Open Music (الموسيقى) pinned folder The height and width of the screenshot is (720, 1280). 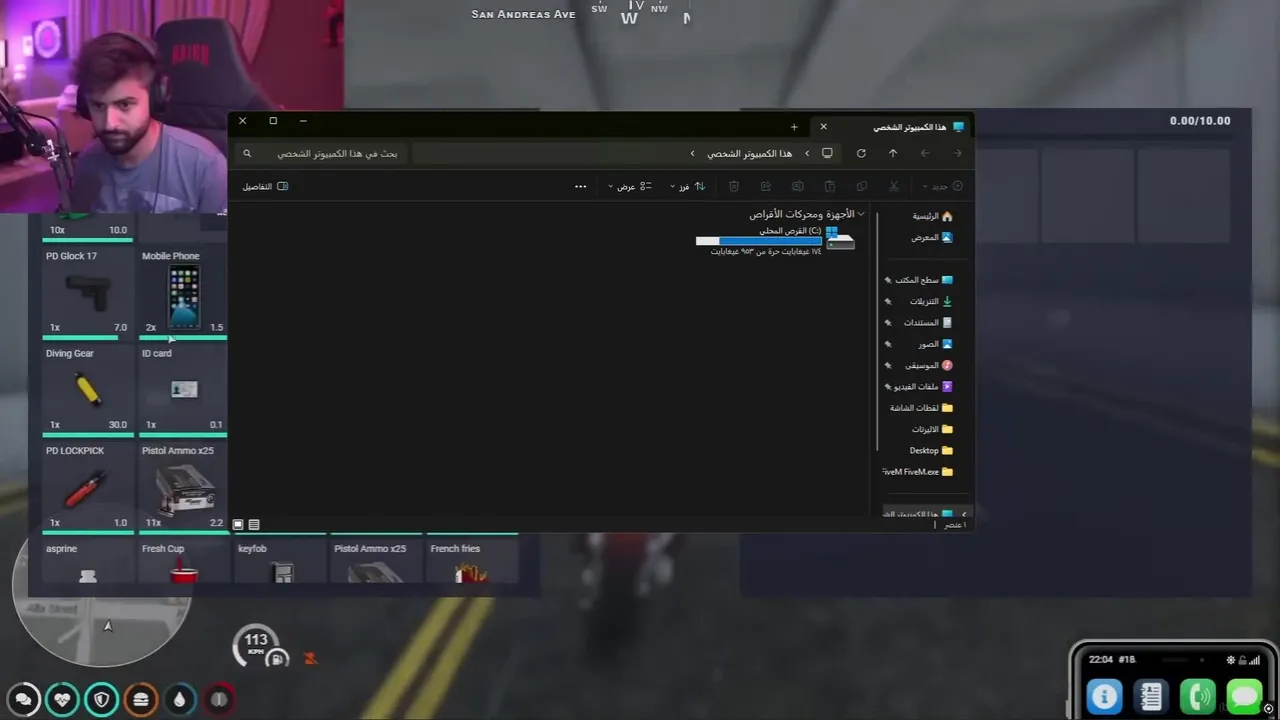pos(919,365)
